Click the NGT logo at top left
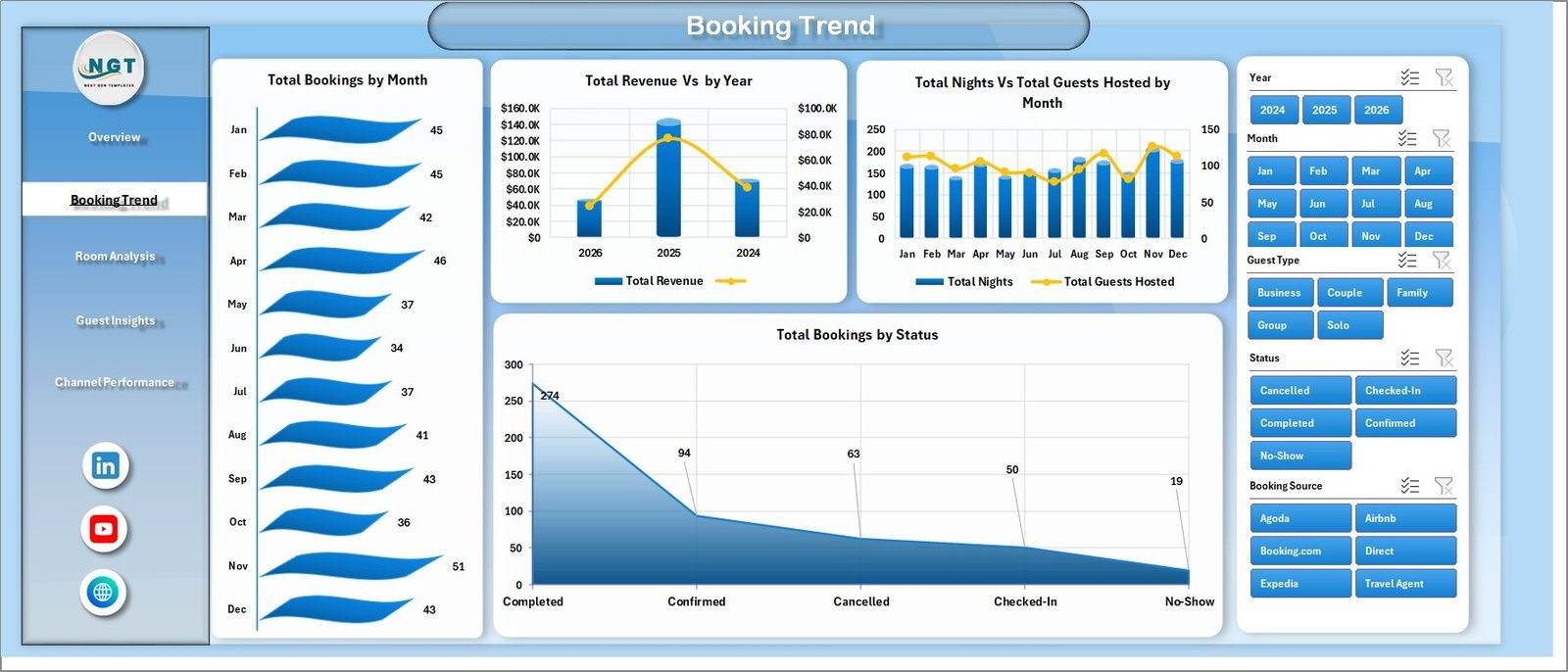 [x=110, y=68]
